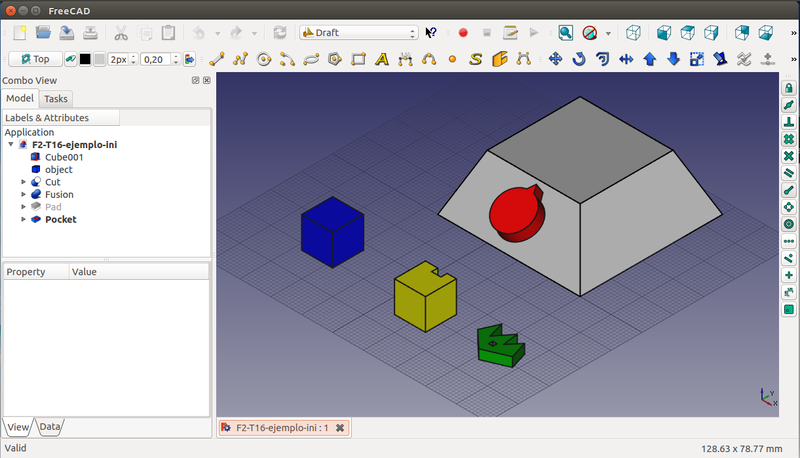800x458 pixels.
Task: Click the Draft Circle tool icon
Action: [264, 59]
